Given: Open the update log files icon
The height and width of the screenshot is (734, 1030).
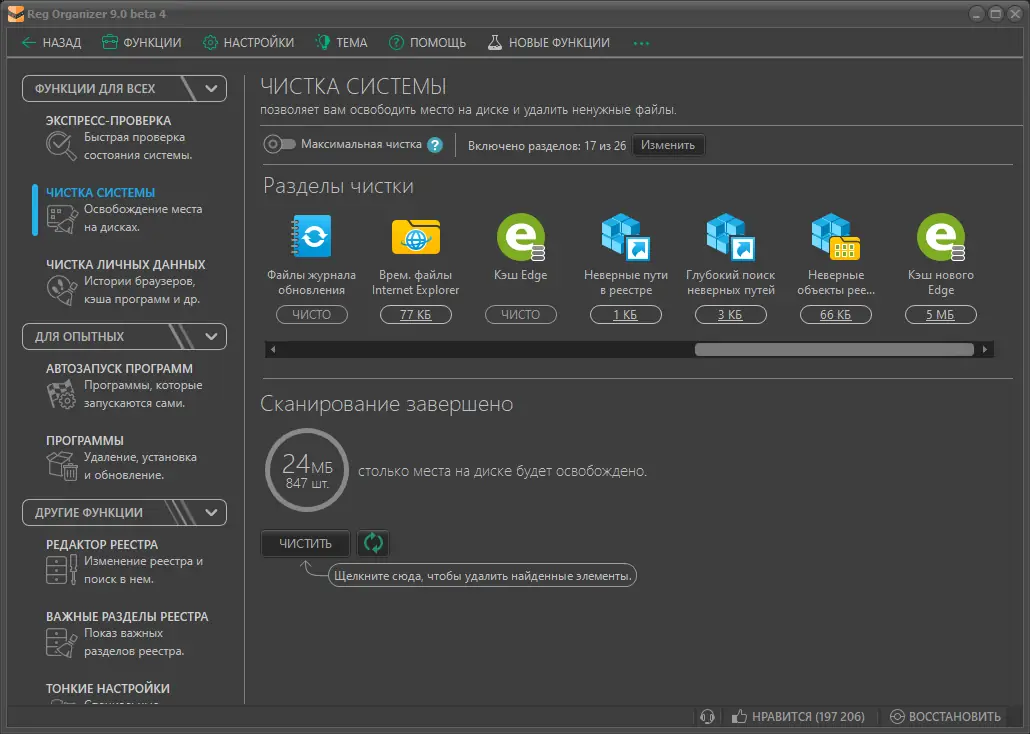Looking at the screenshot, I should [311, 236].
